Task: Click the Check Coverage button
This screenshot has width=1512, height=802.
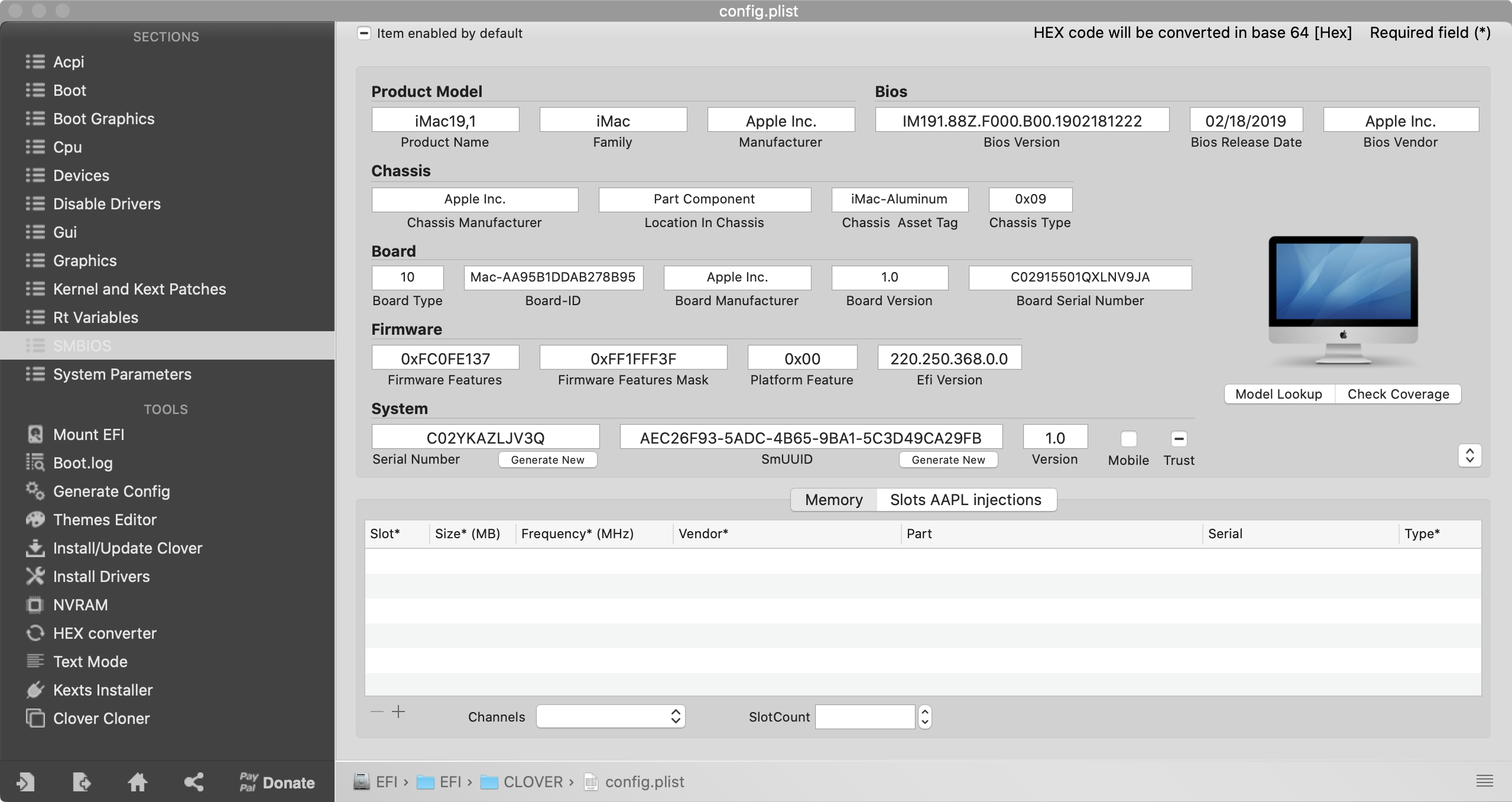Action: point(1398,393)
